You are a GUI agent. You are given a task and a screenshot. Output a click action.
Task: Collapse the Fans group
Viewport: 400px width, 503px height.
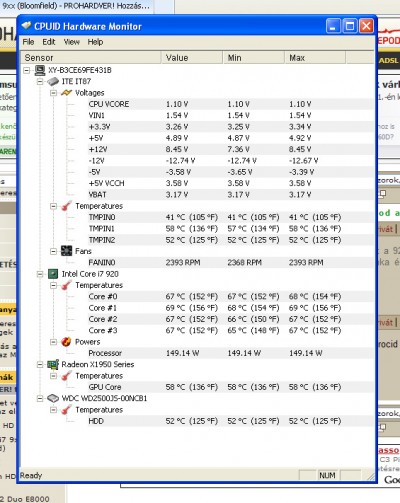tap(53, 251)
